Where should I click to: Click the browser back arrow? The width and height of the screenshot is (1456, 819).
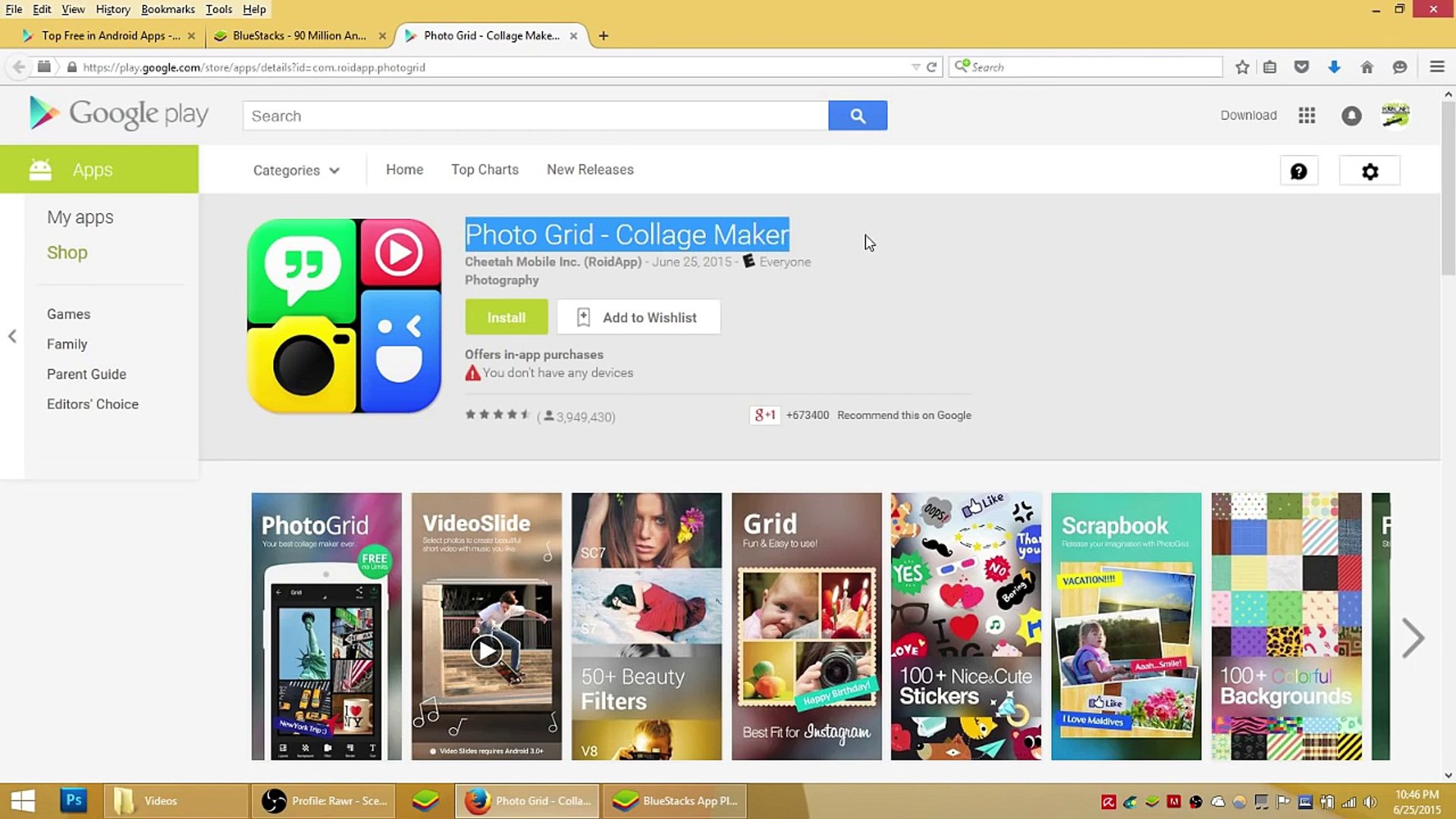coord(19,67)
